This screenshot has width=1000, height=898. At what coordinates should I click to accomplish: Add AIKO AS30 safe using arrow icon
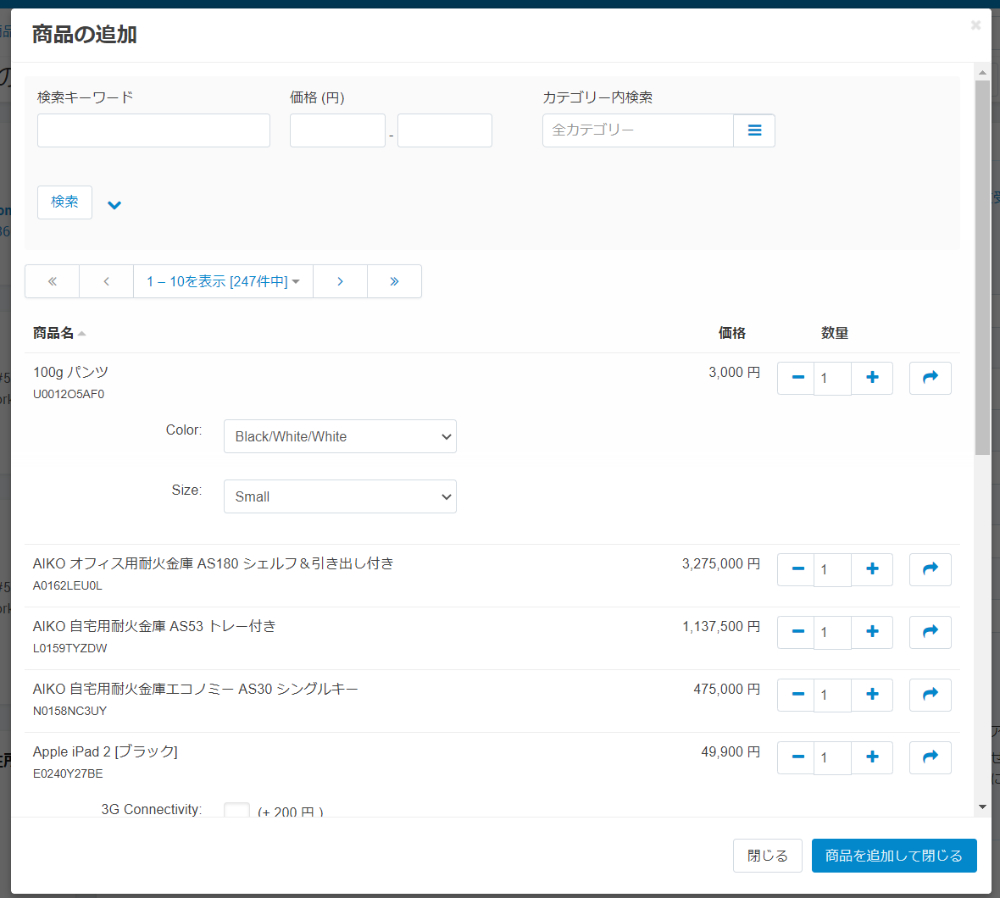(930, 695)
